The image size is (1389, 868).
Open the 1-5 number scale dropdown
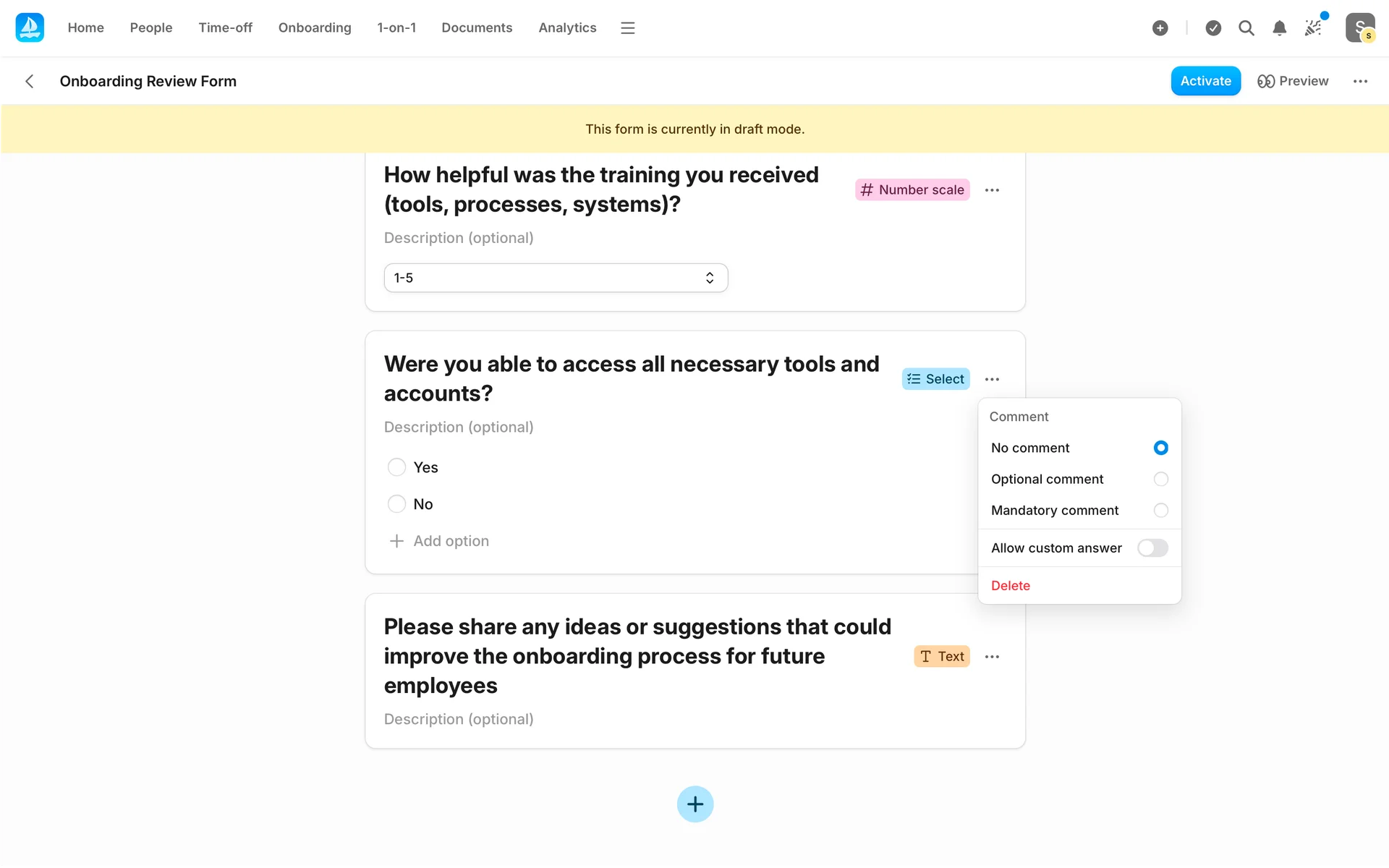(x=555, y=278)
